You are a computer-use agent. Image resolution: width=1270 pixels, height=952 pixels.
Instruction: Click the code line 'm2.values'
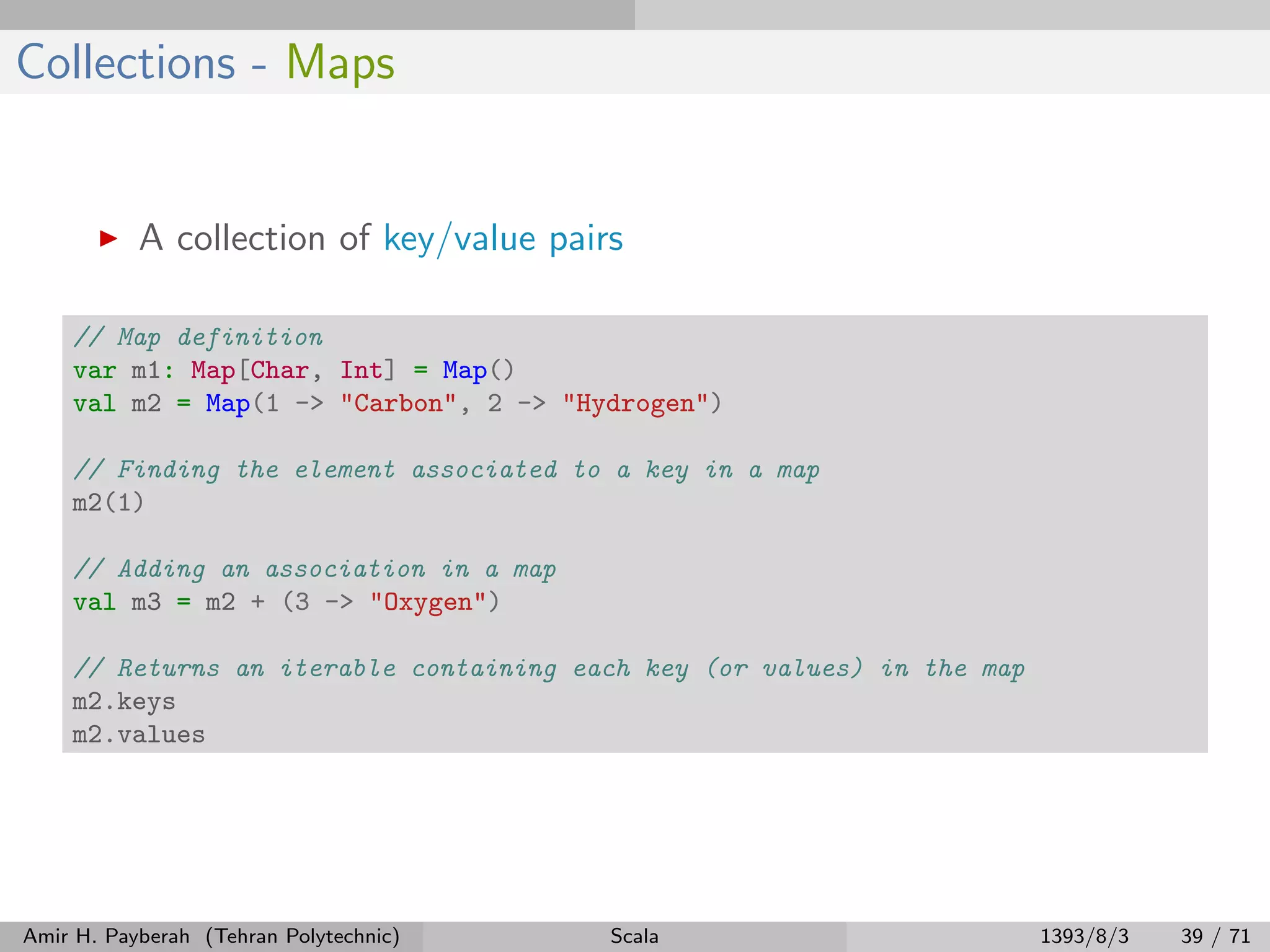138,735
